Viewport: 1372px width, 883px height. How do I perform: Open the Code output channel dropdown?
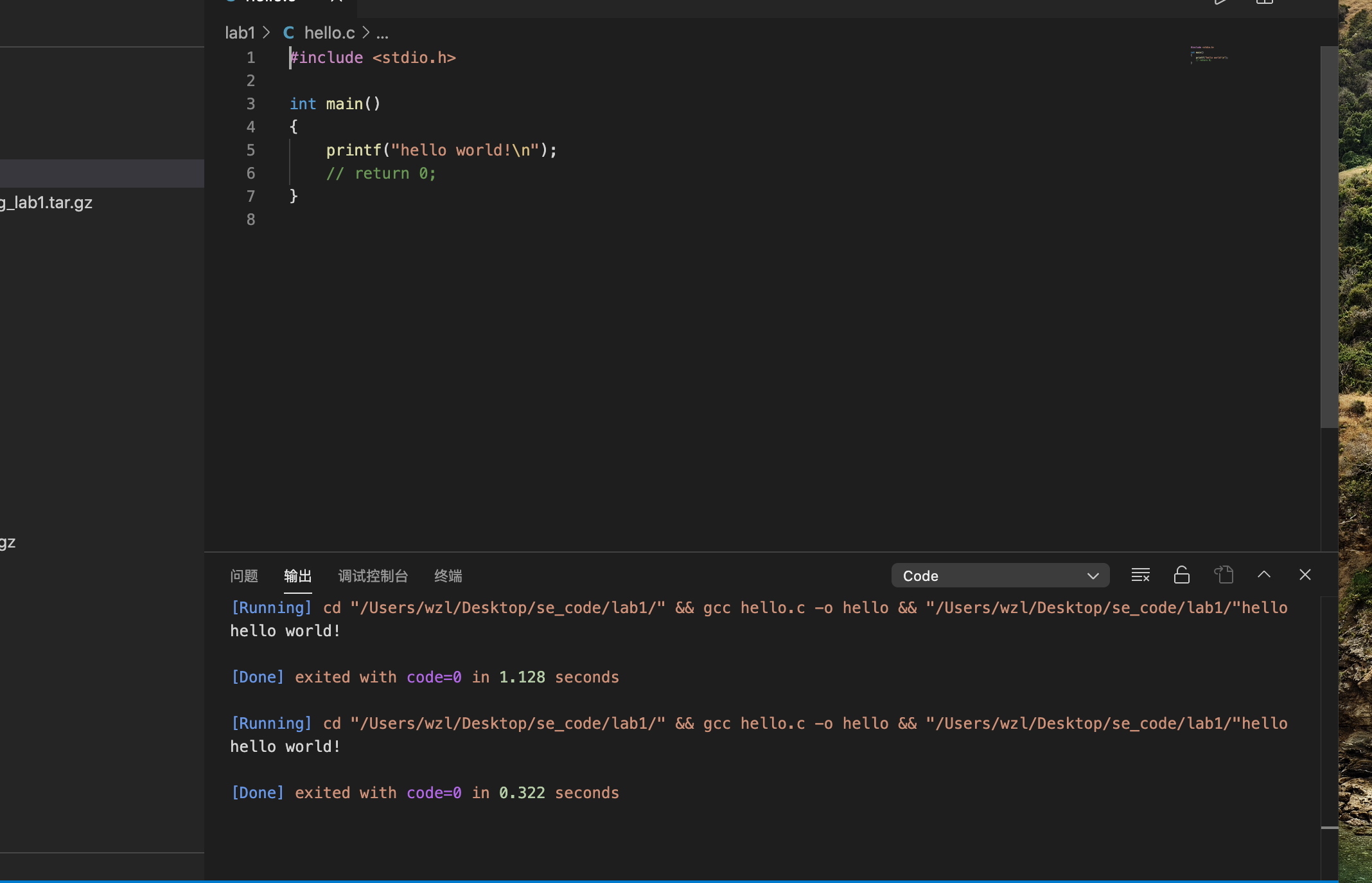(x=999, y=576)
